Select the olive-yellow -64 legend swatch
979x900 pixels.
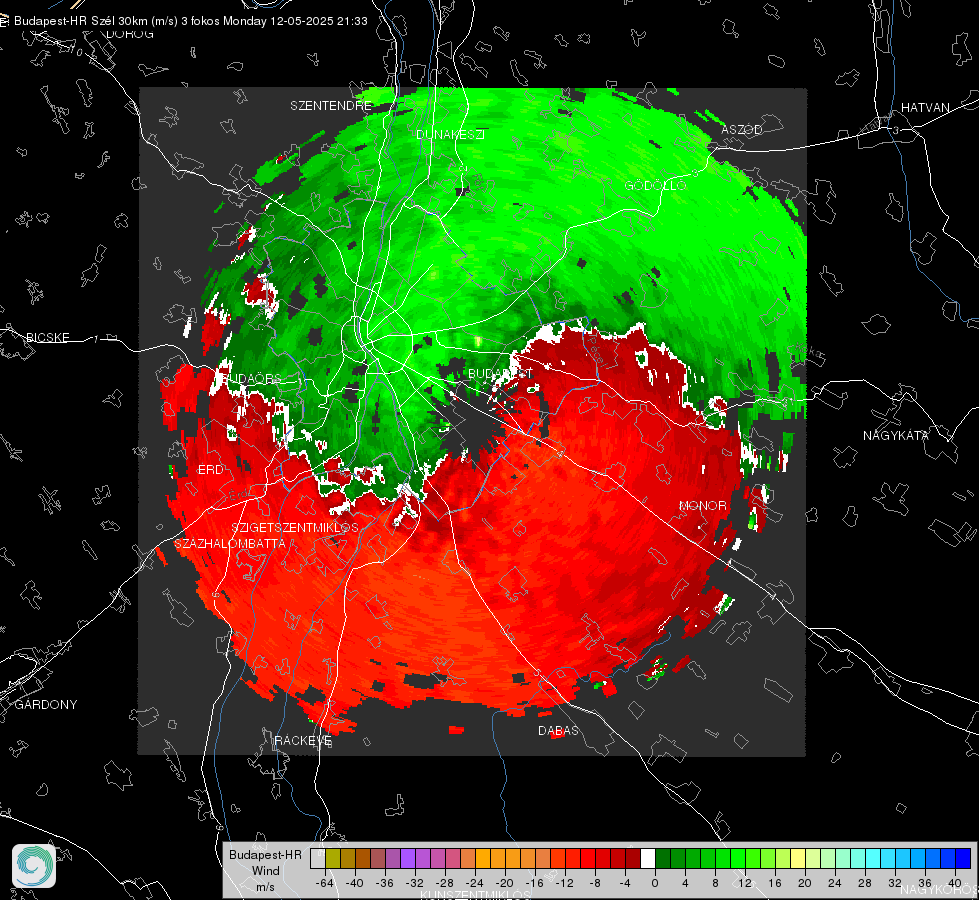tap(333, 859)
